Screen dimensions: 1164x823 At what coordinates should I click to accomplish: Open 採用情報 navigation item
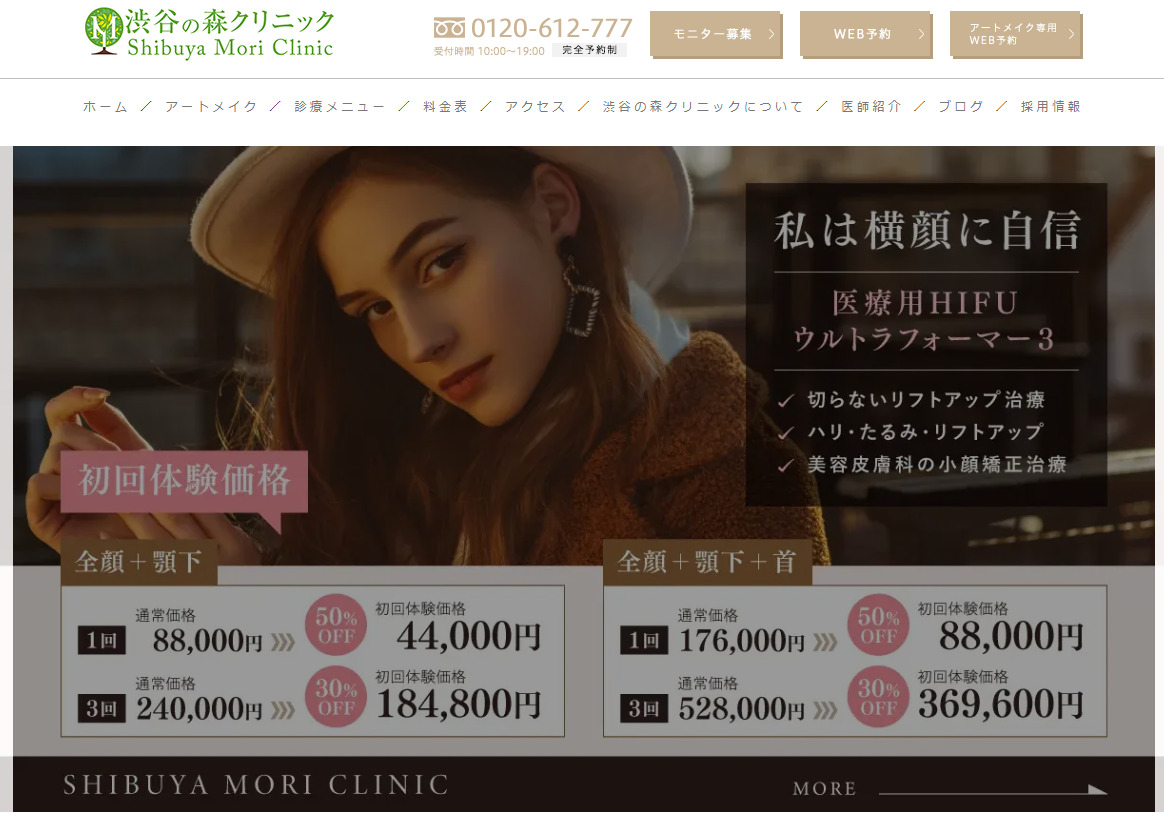coord(1050,107)
